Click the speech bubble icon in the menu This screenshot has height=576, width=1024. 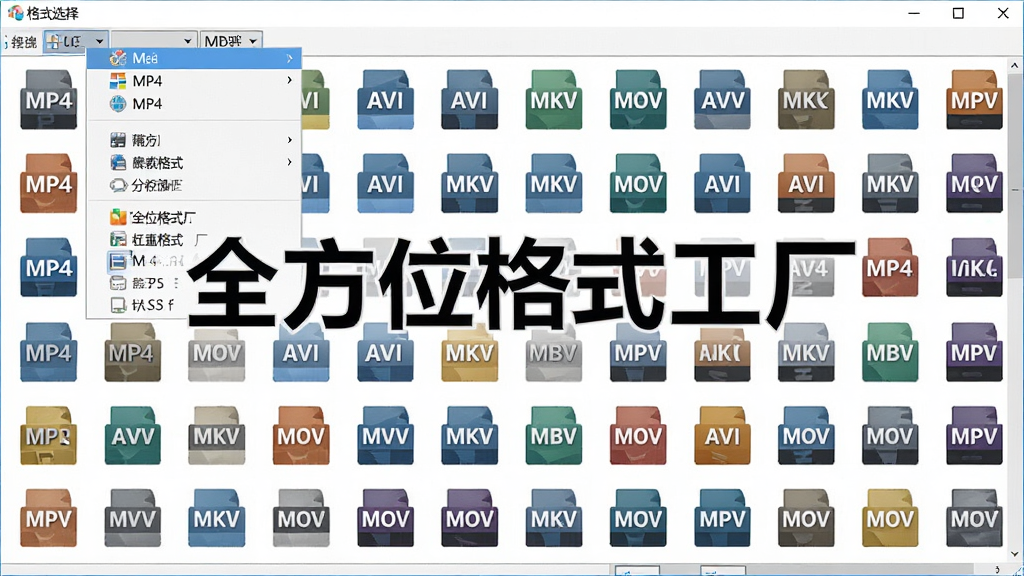(118, 185)
